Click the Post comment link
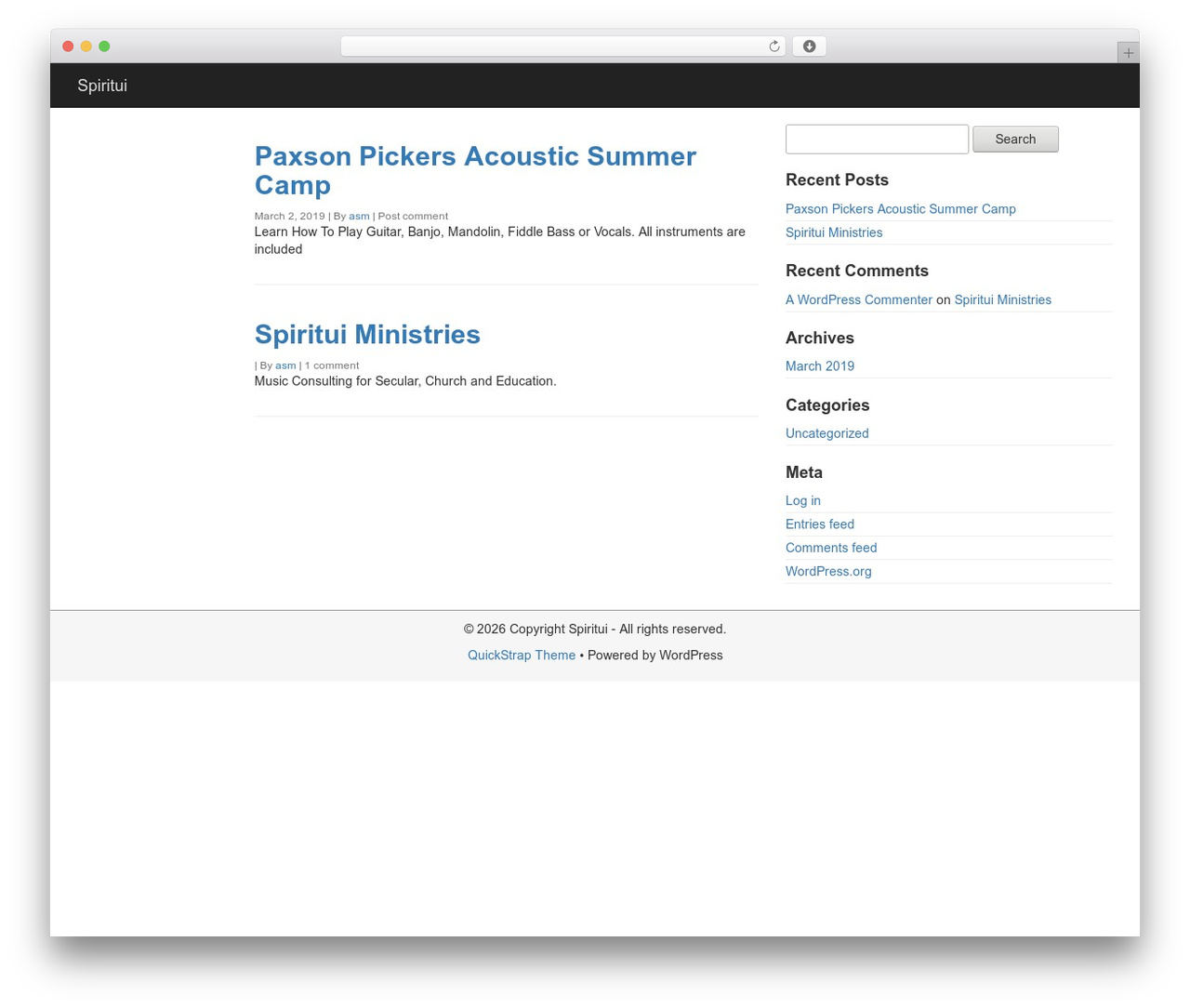This screenshot has height=1008, width=1190. (x=413, y=216)
